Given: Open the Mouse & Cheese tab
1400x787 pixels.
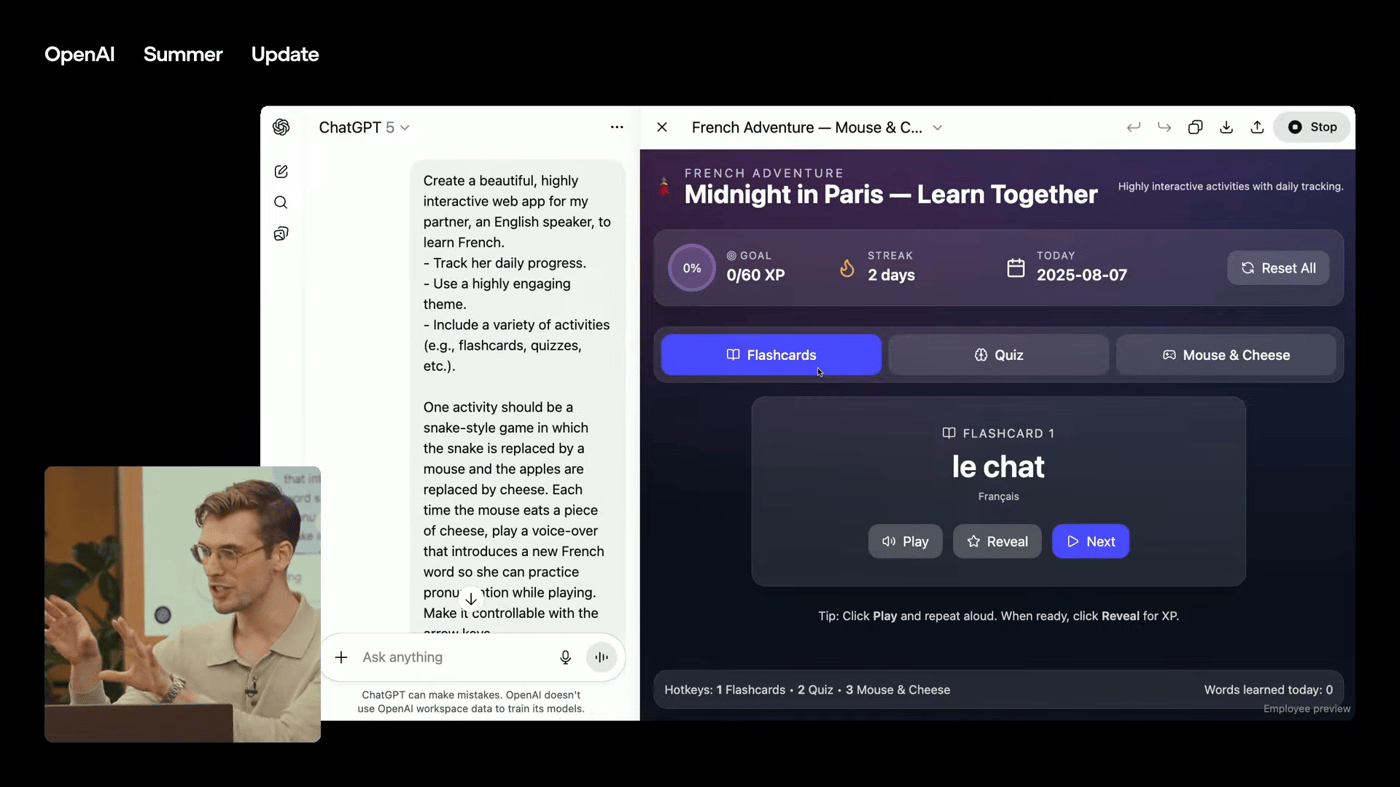Looking at the screenshot, I should coord(1225,355).
